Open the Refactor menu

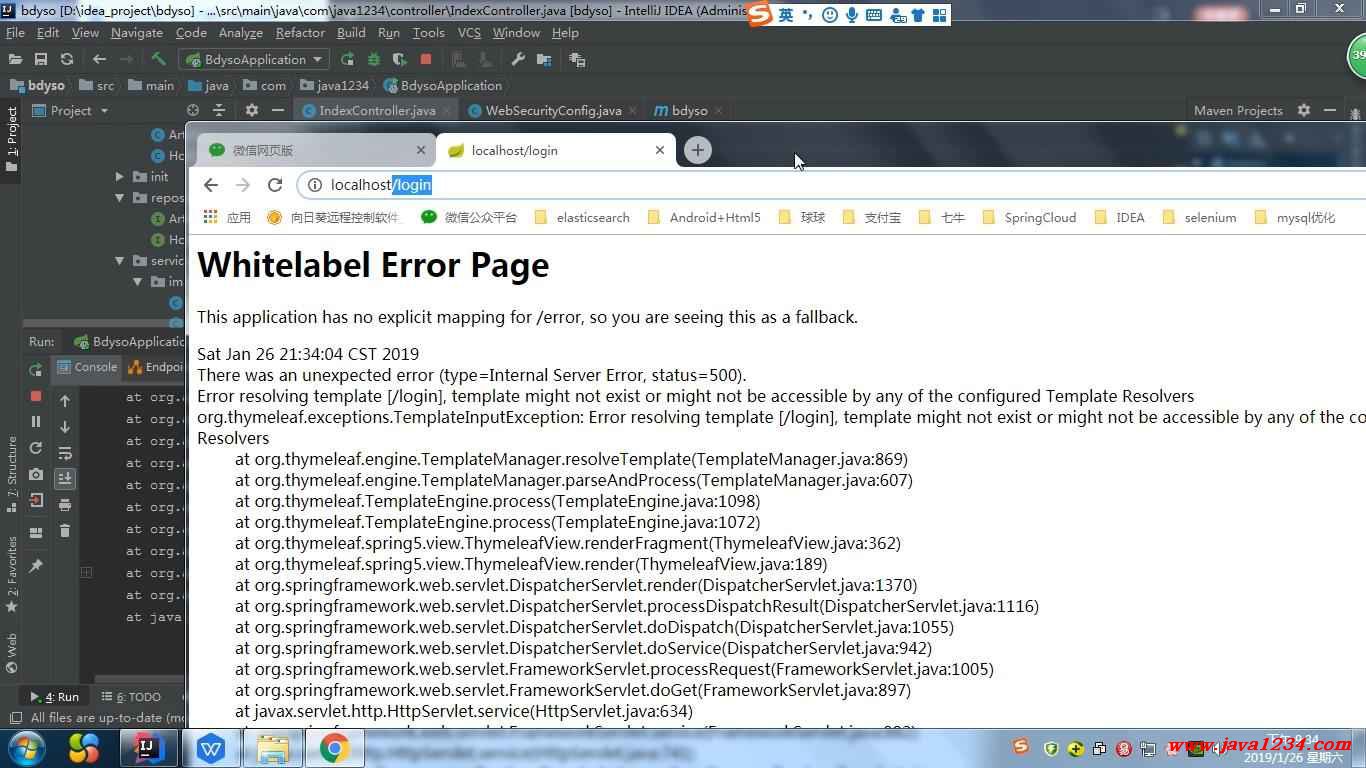pyautogui.click(x=300, y=33)
